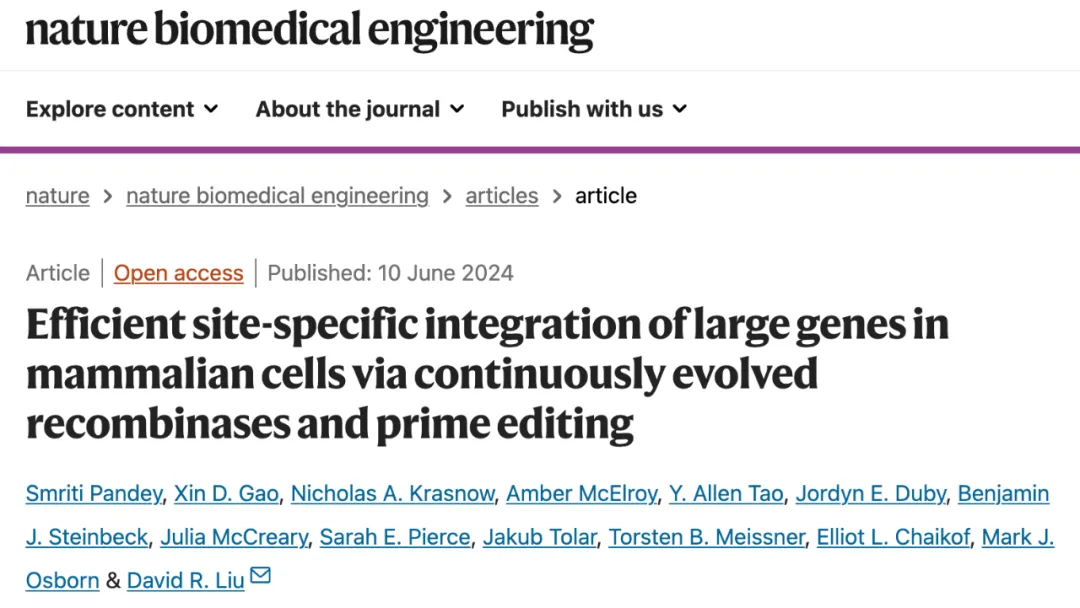Select Sarah E. Pierce author link
This screenshot has height=608, width=1080.
[x=395, y=537]
